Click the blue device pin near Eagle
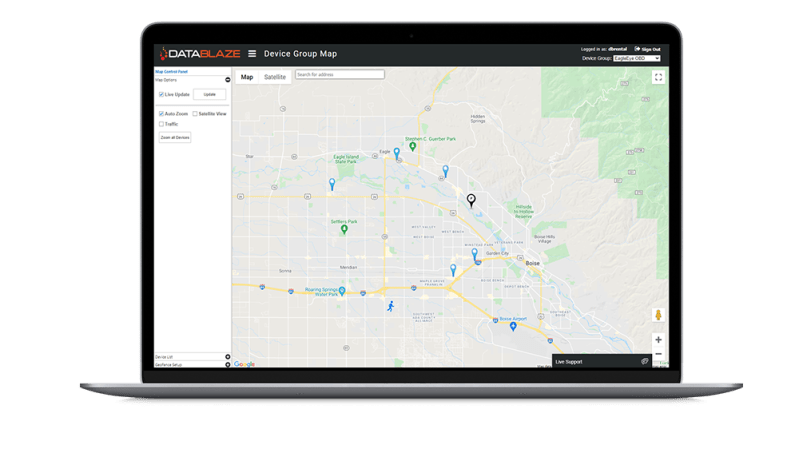The height and width of the screenshot is (449, 799). 396,153
